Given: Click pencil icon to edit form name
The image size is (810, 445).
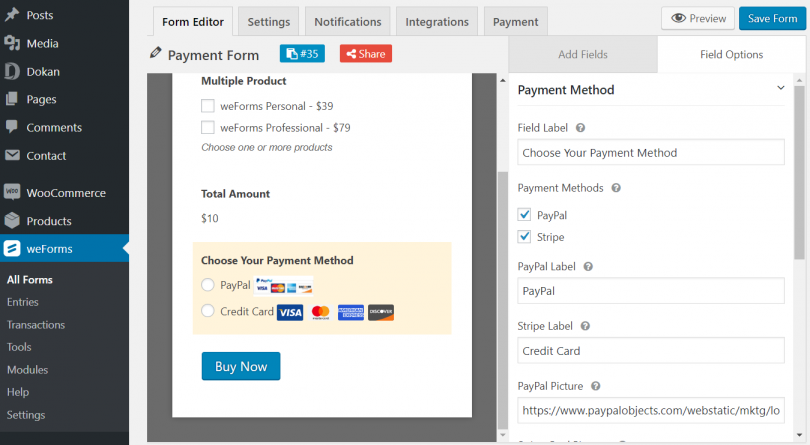Looking at the screenshot, I should pos(155,53).
